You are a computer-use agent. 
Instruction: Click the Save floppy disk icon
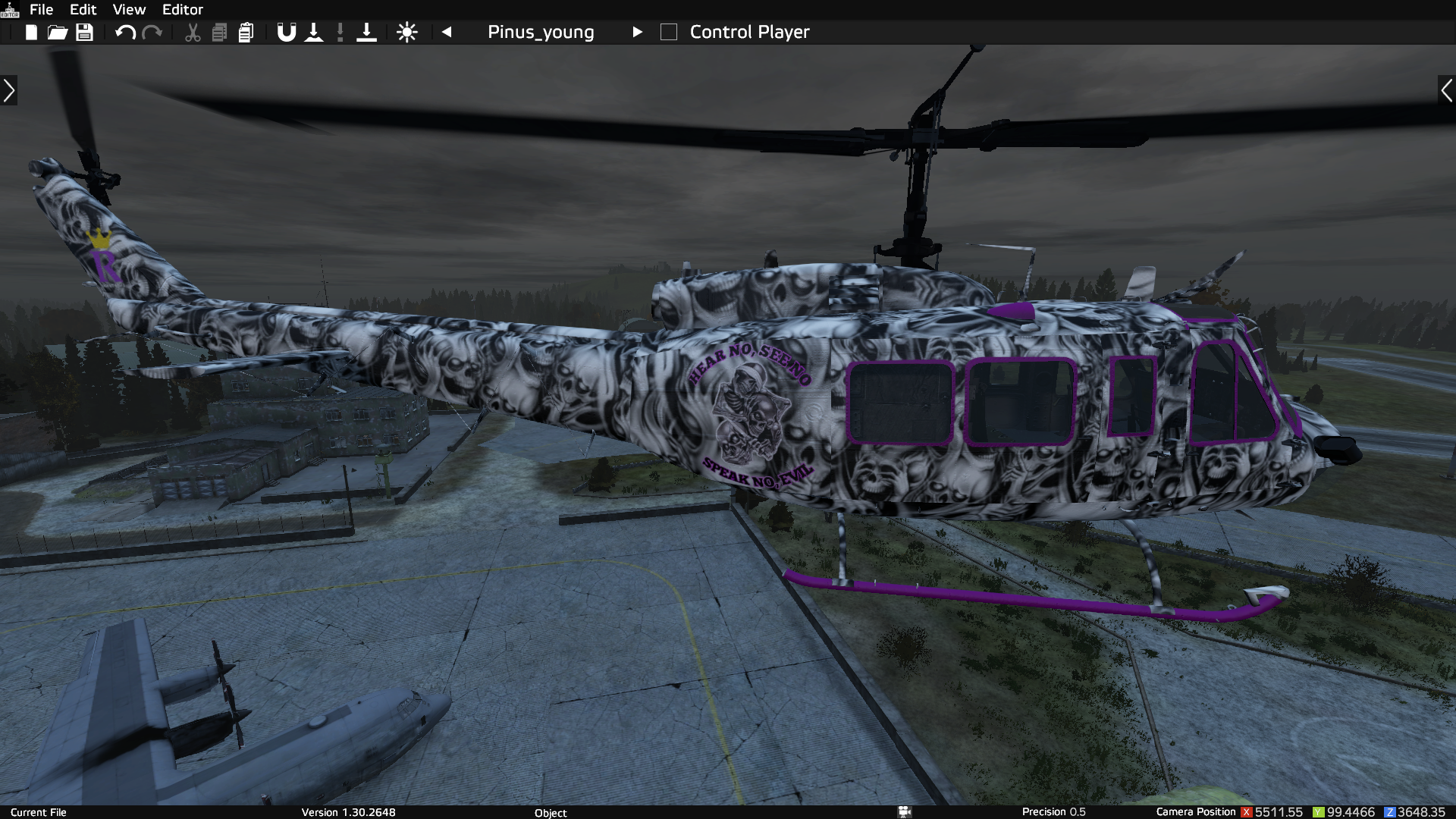84,33
